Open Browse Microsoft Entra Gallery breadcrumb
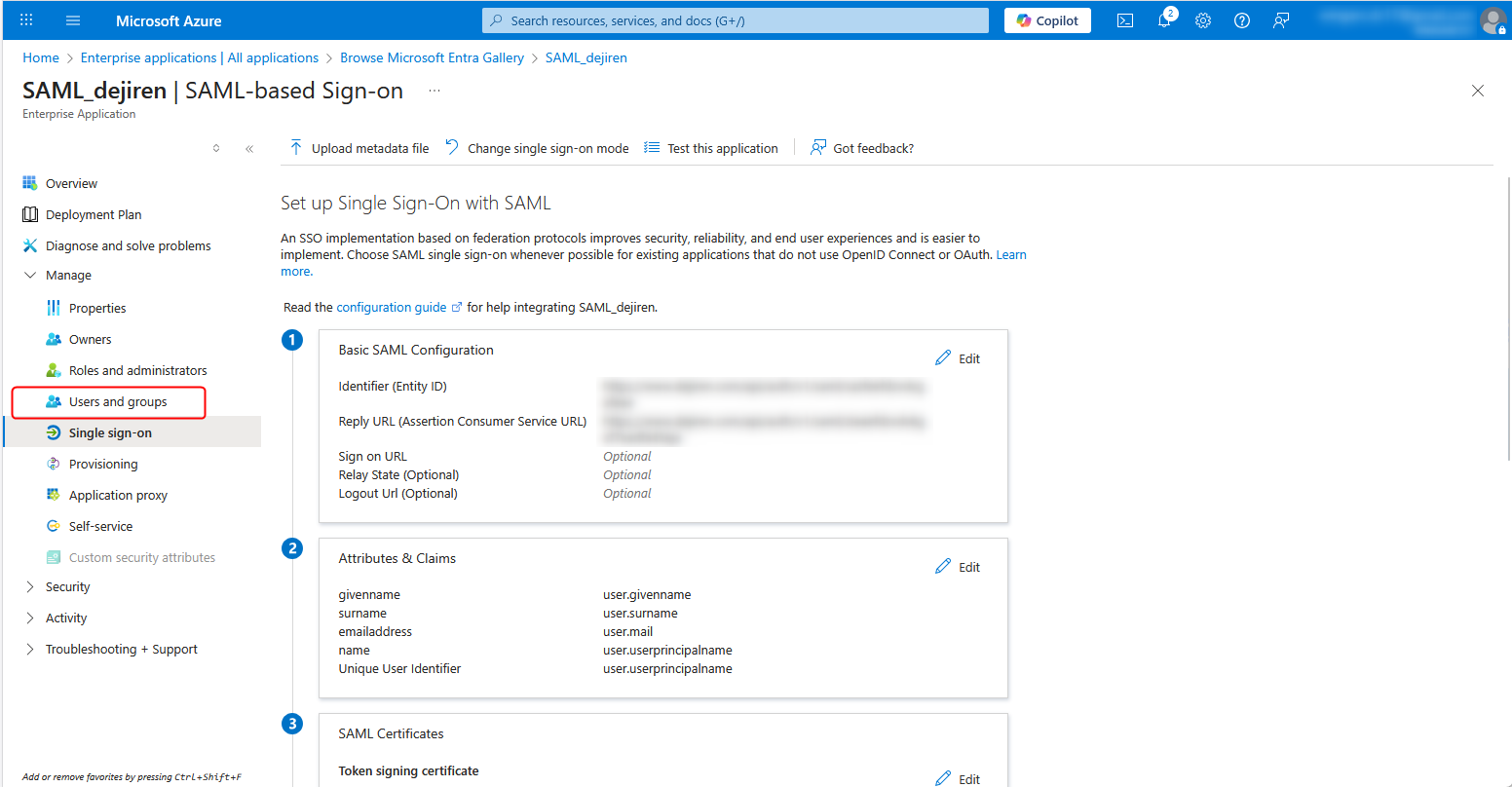Screen dimensions: 1512x787 click(x=433, y=57)
